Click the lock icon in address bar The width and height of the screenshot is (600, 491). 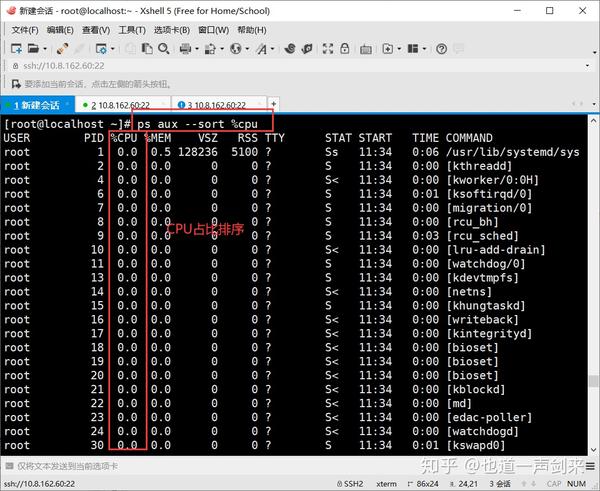click(15, 66)
